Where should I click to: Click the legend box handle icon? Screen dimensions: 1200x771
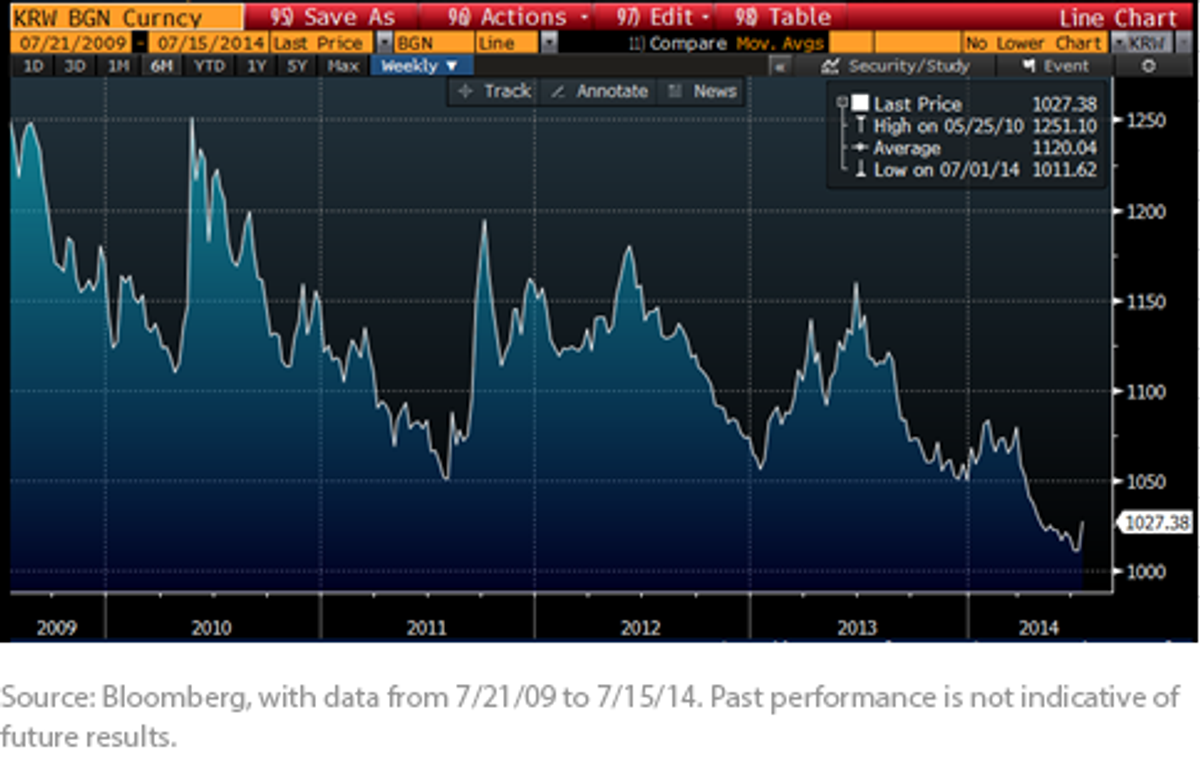coord(842,102)
